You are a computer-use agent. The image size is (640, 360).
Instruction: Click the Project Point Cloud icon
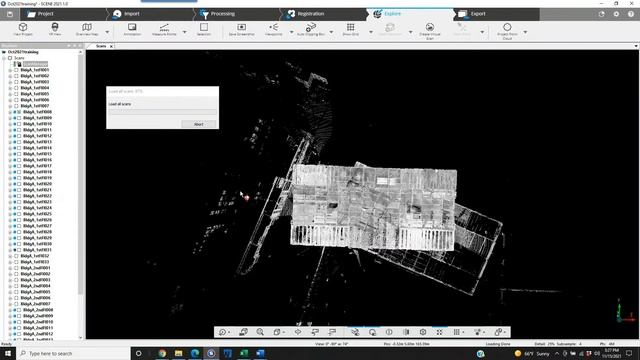[507, 27]
